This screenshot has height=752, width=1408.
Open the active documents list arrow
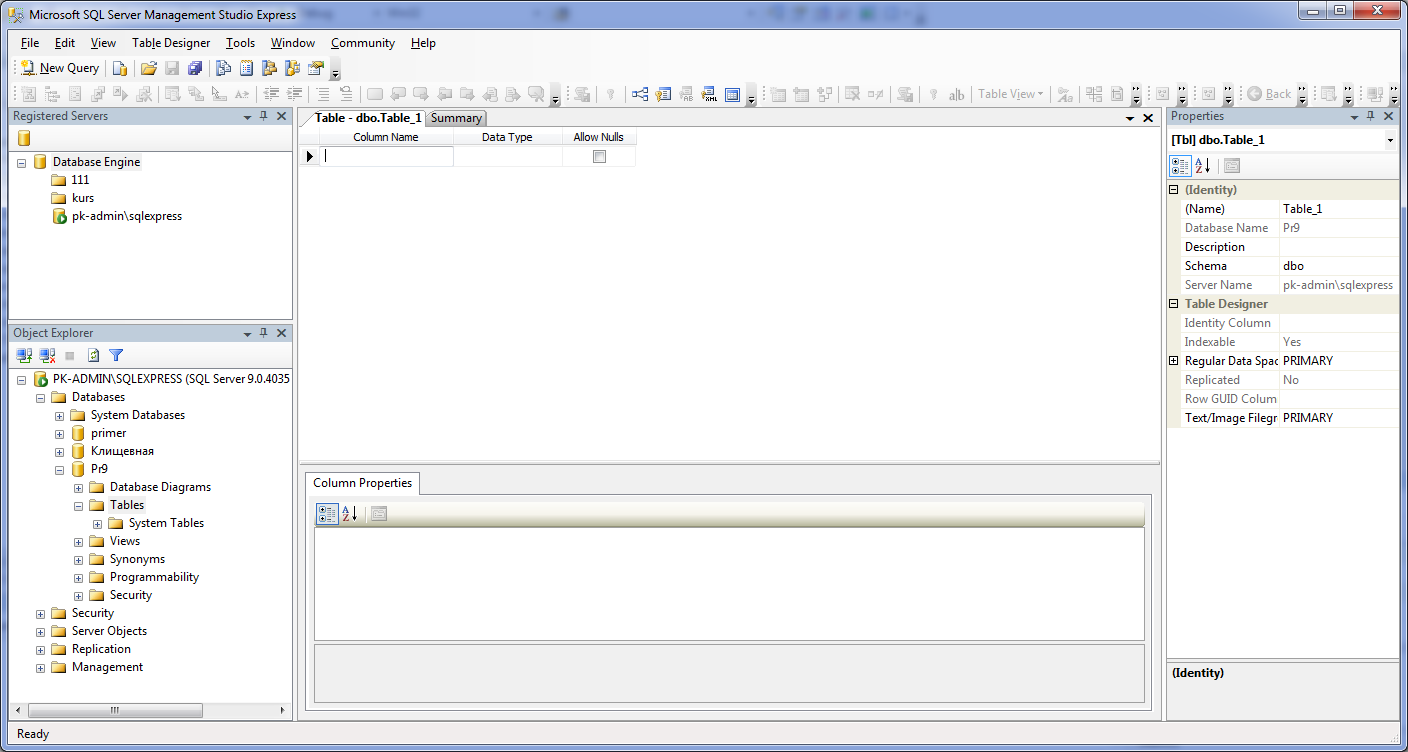click(1130, 118)
